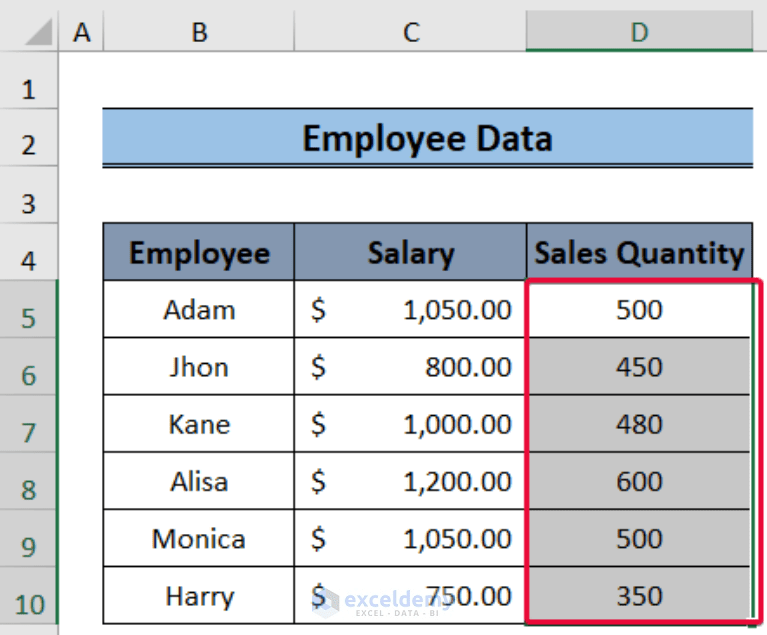The height and width of the screenshot is (635, 767).
Task: Select the Adam cell
Action: pos(199,309)
